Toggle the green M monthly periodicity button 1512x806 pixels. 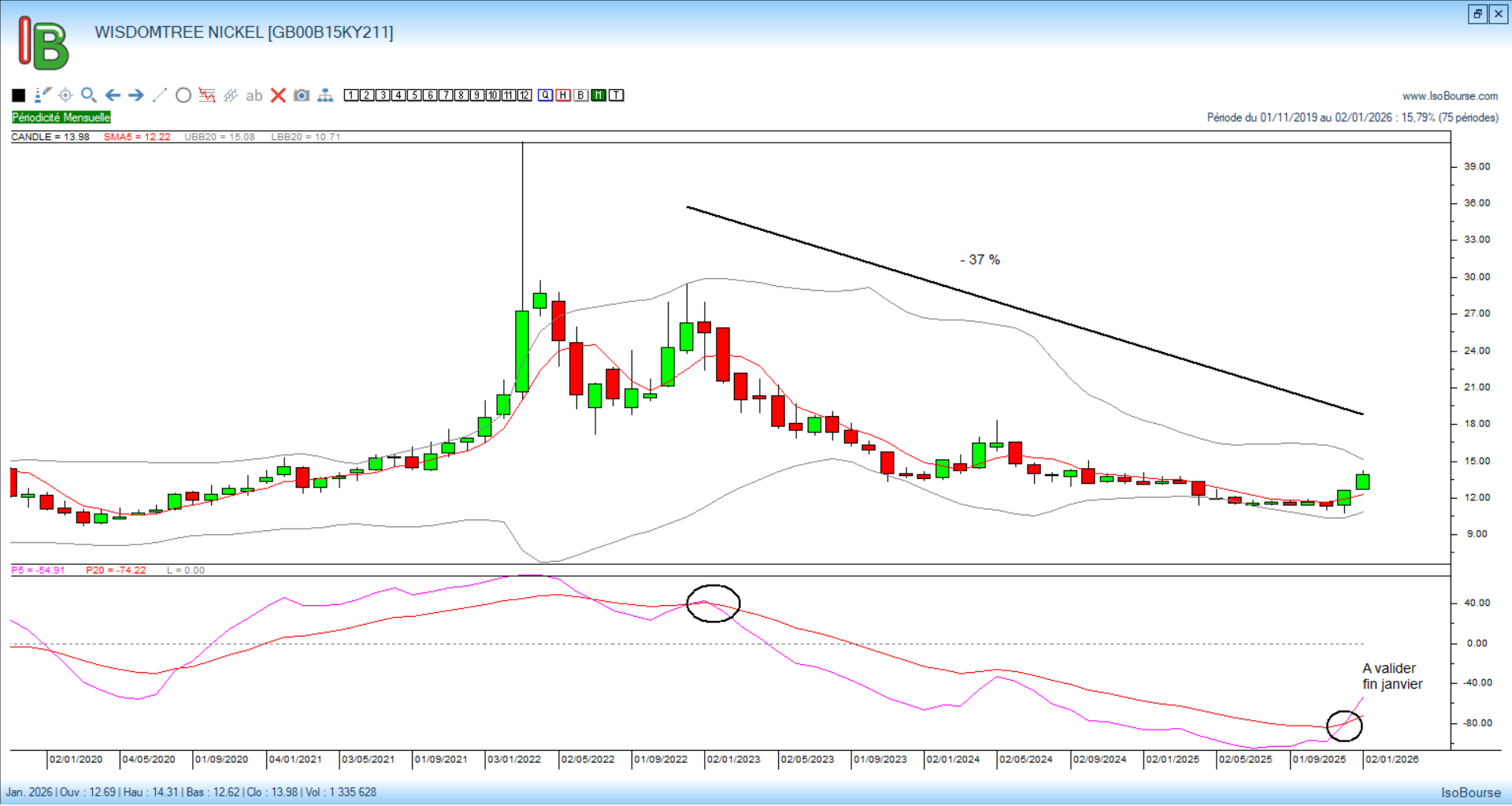(x=598, y=95)
